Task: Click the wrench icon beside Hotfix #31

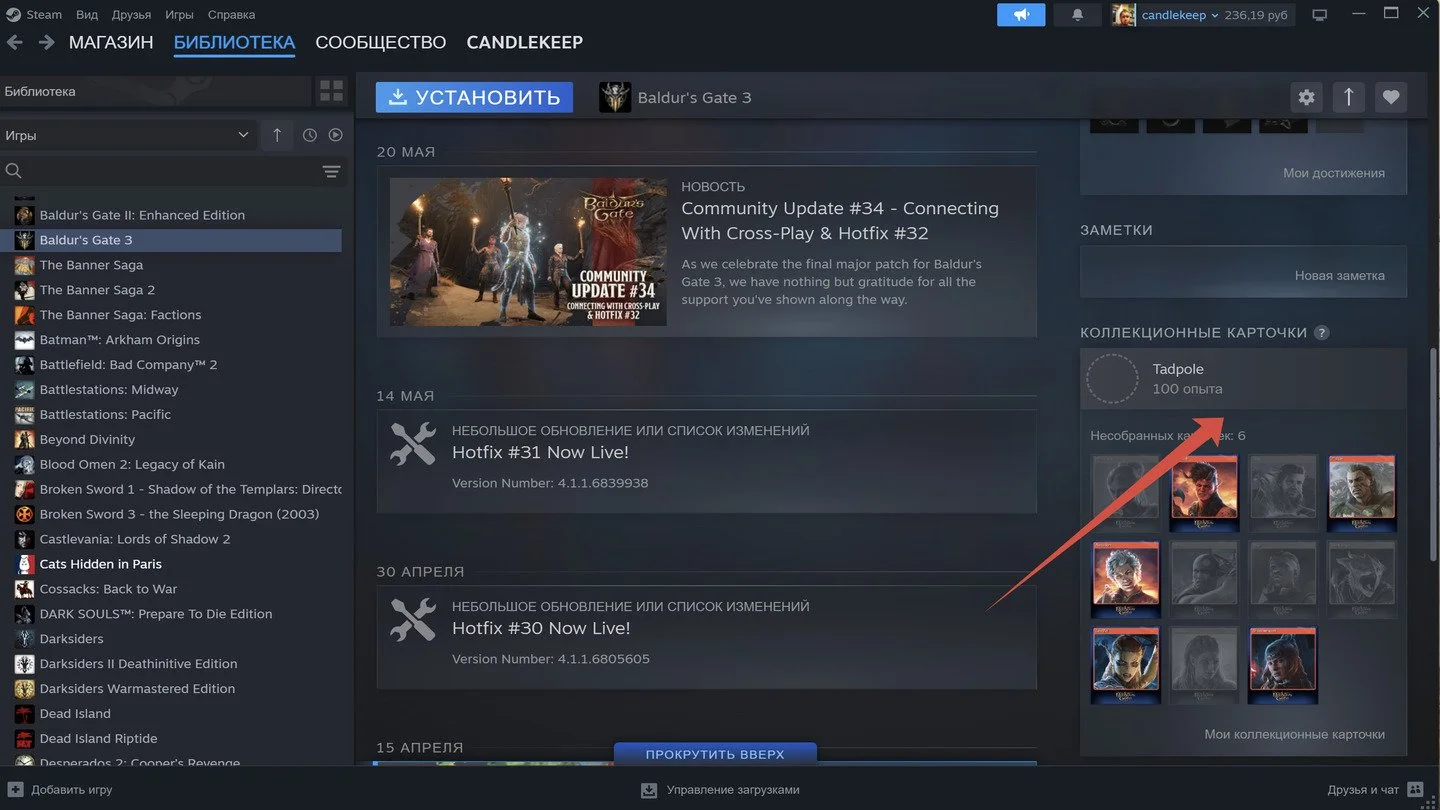Action: point(413,444)
